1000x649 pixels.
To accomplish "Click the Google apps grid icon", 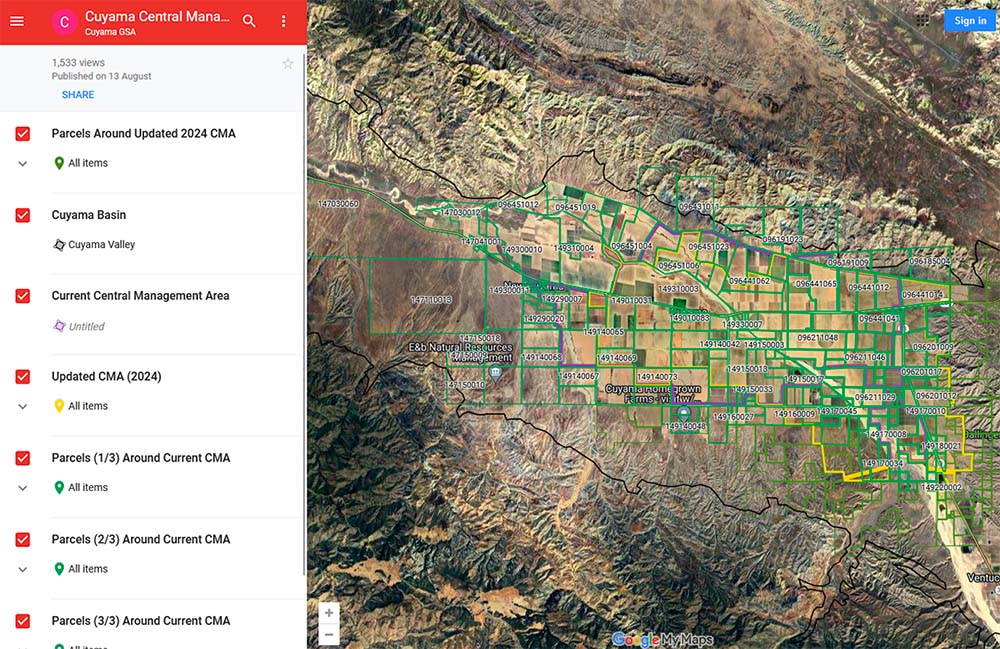I will point(922,20).
